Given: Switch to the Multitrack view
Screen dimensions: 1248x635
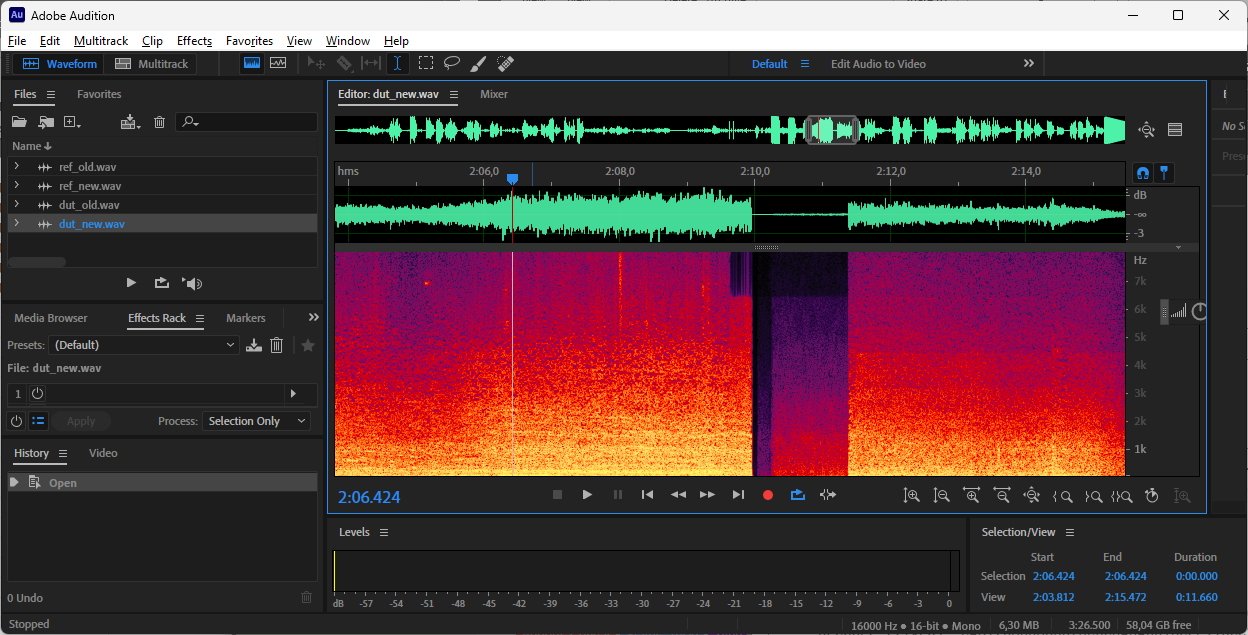Looking at the screenshot, I should [x=151, y=64].
